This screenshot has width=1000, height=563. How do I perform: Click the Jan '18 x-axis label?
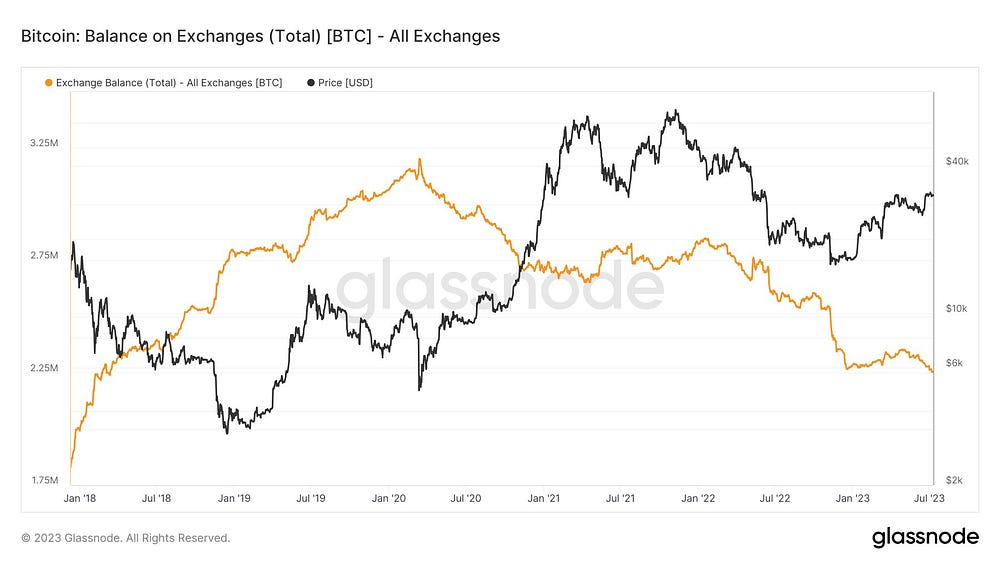[80, 498]
